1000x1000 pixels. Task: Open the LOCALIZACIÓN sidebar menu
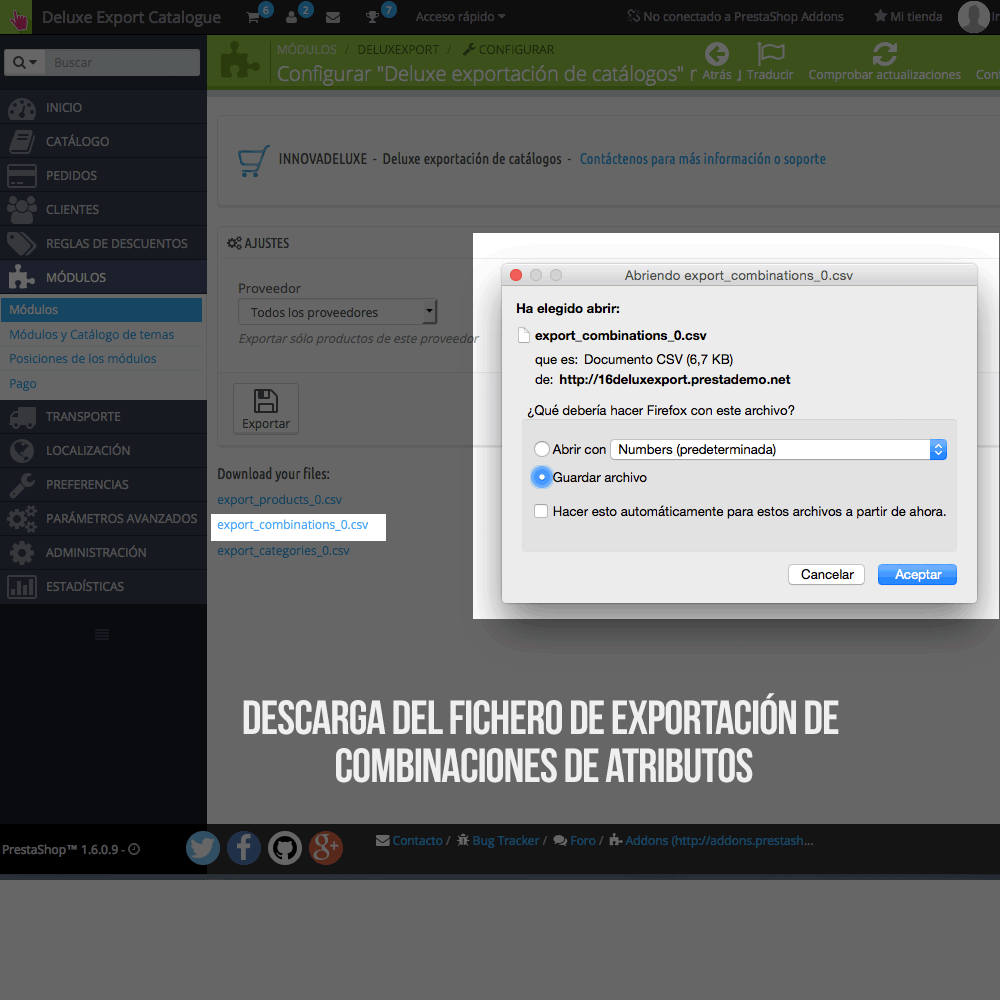[103, 450]
